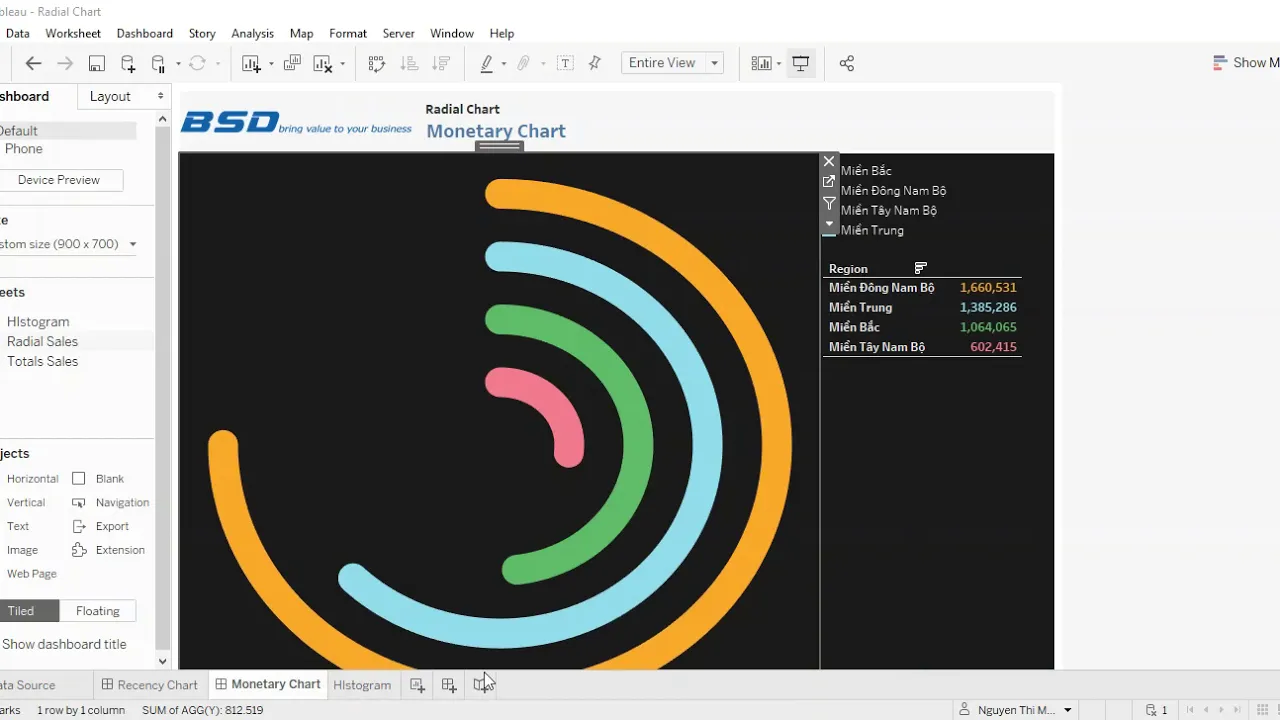Click the Save disk icon
Screen dimensions: 1280x720
click(97, 63)
